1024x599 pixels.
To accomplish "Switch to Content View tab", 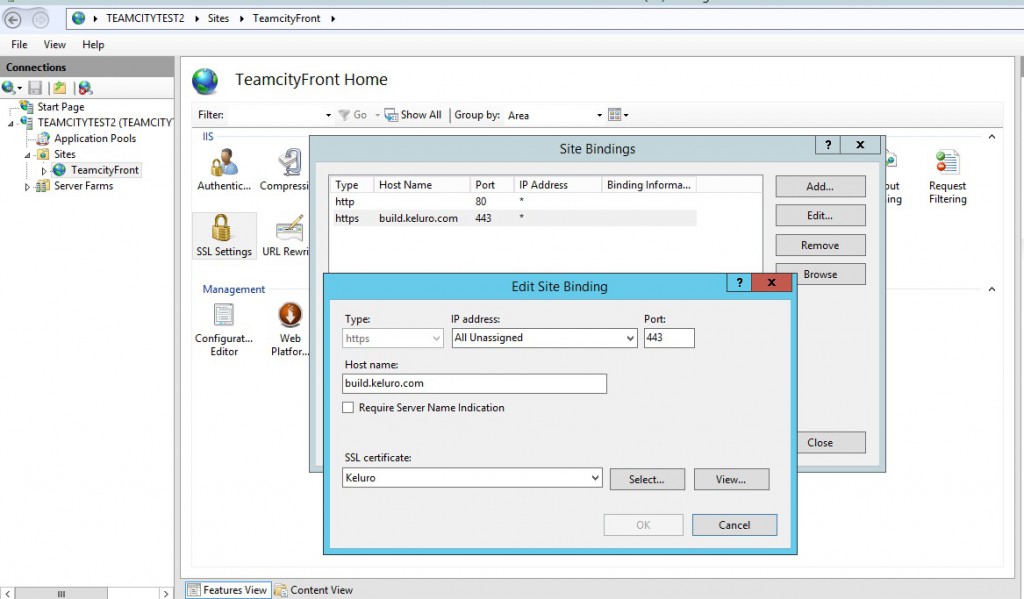I will coord(313,590).
